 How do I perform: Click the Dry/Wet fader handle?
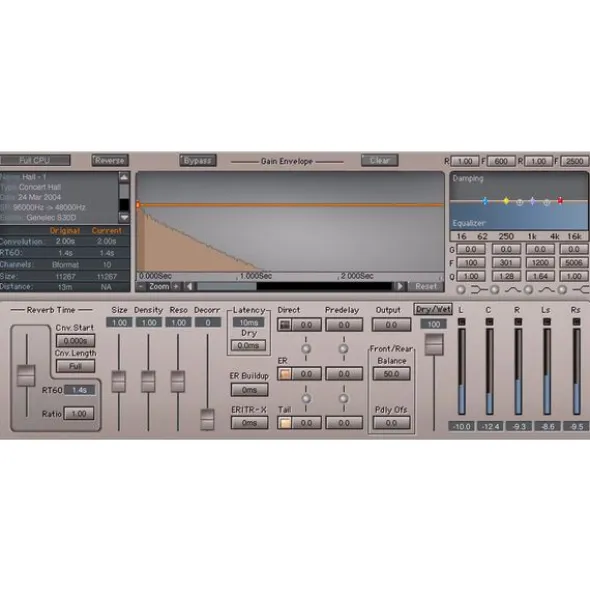coord(434,344)
